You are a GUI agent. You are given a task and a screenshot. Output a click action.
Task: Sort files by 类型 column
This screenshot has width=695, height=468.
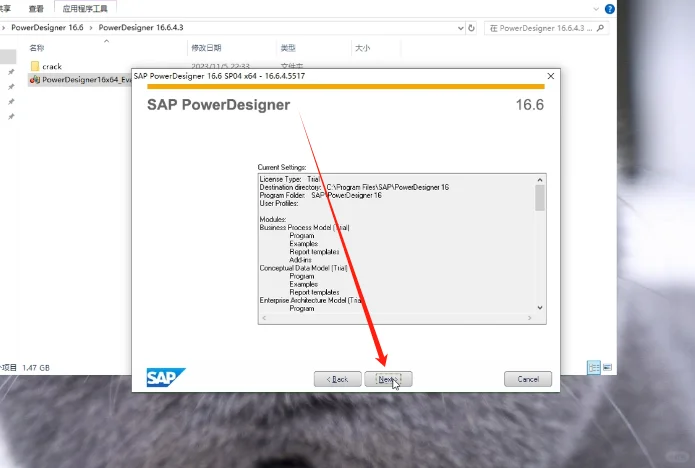click(x=288, y=48)
